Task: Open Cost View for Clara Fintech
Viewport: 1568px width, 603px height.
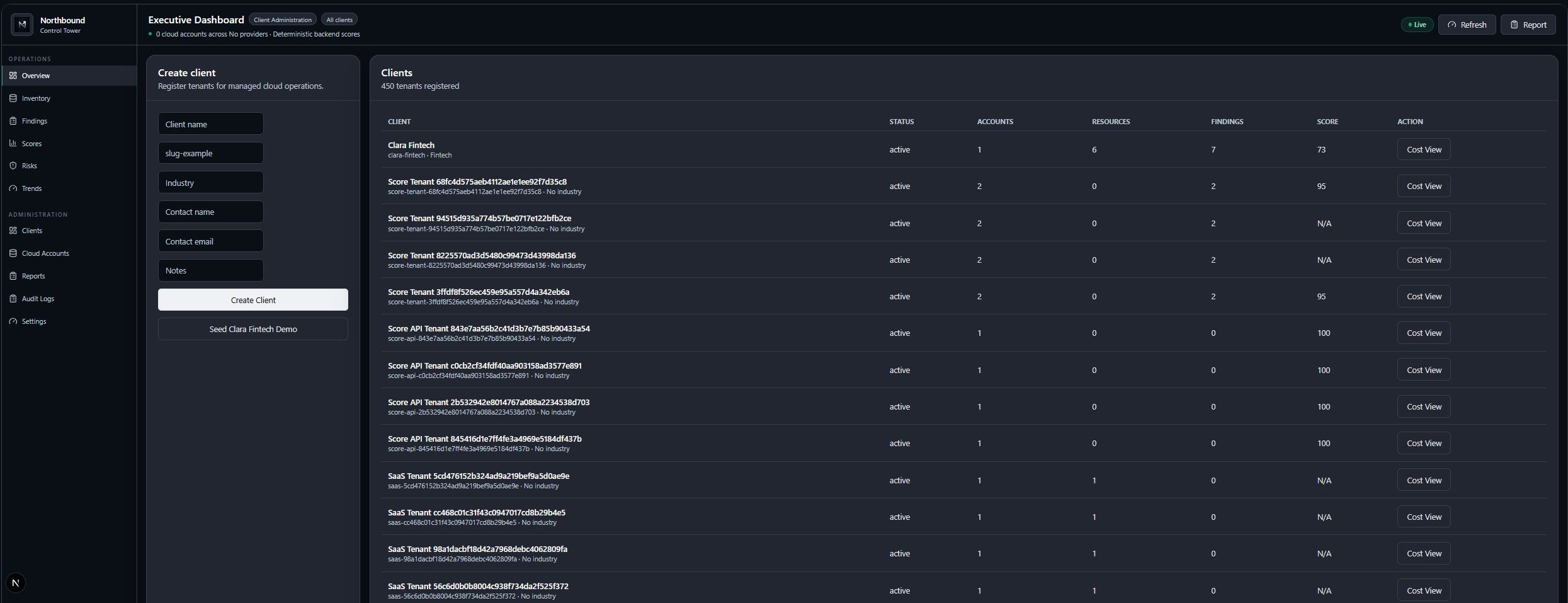Action: 1423,149
